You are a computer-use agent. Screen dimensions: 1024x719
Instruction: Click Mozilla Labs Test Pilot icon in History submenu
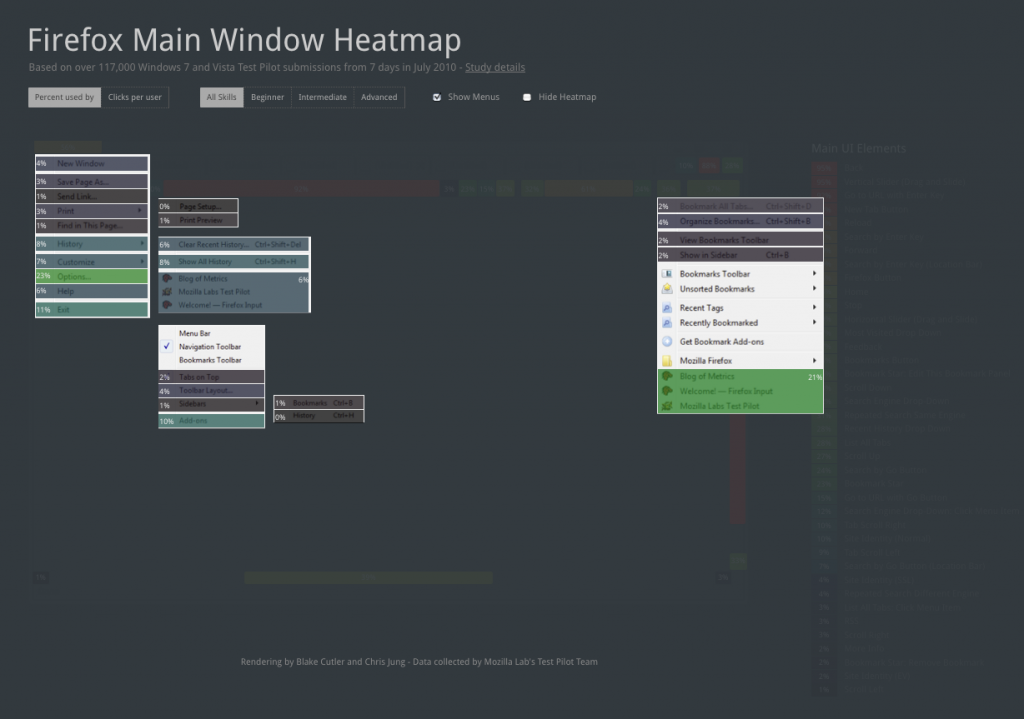[167, 292]
